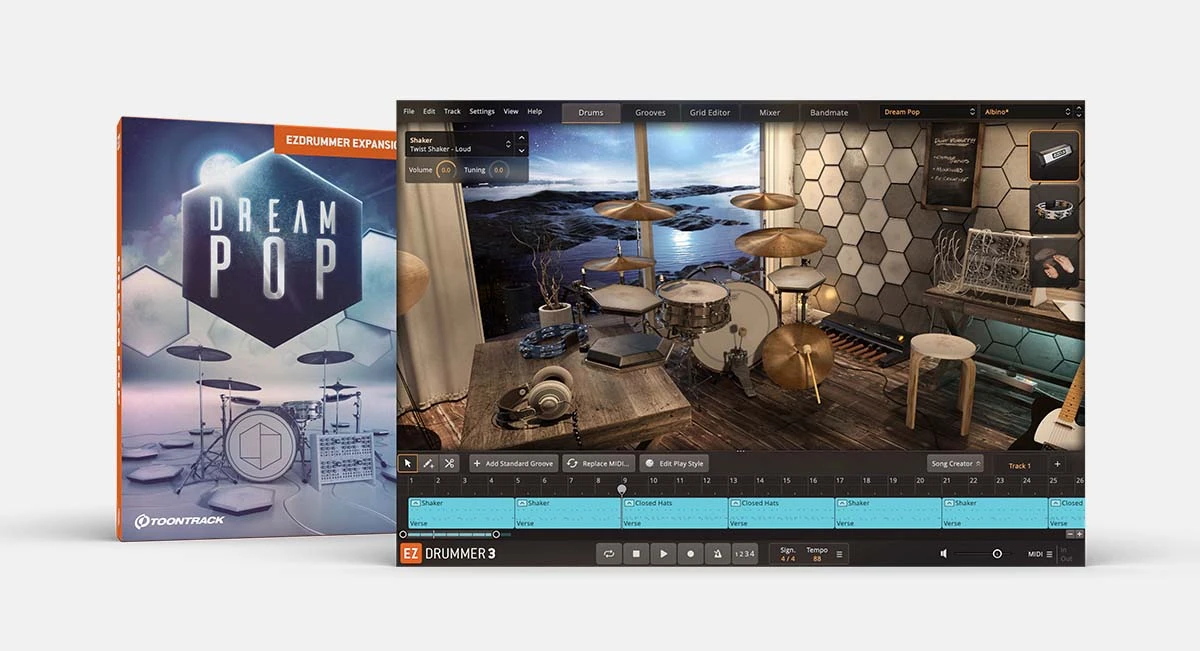Switch to the Grid Editor tab

click(x=710, y=112)
